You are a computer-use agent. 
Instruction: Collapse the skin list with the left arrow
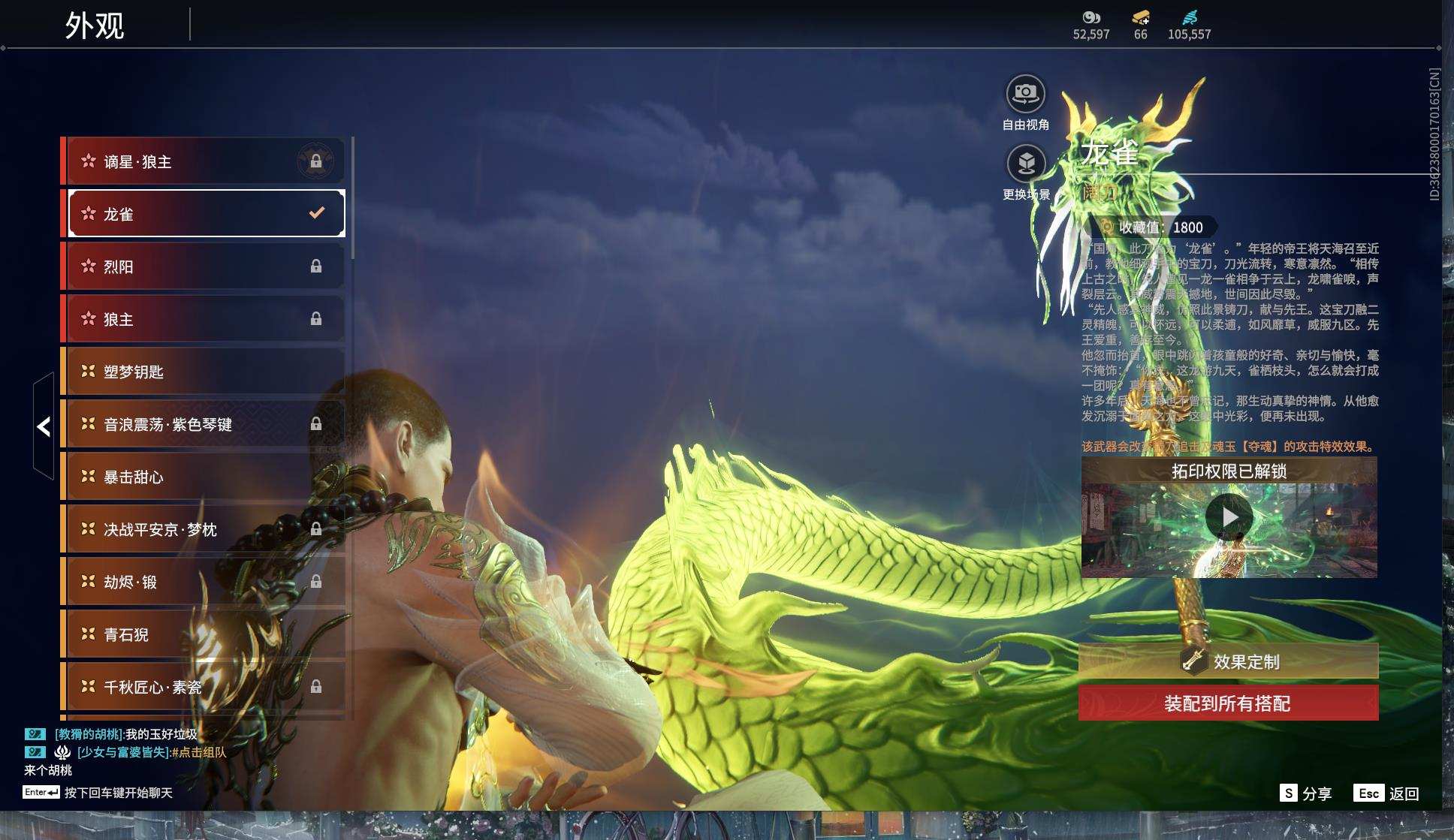[x=44, y=426]
